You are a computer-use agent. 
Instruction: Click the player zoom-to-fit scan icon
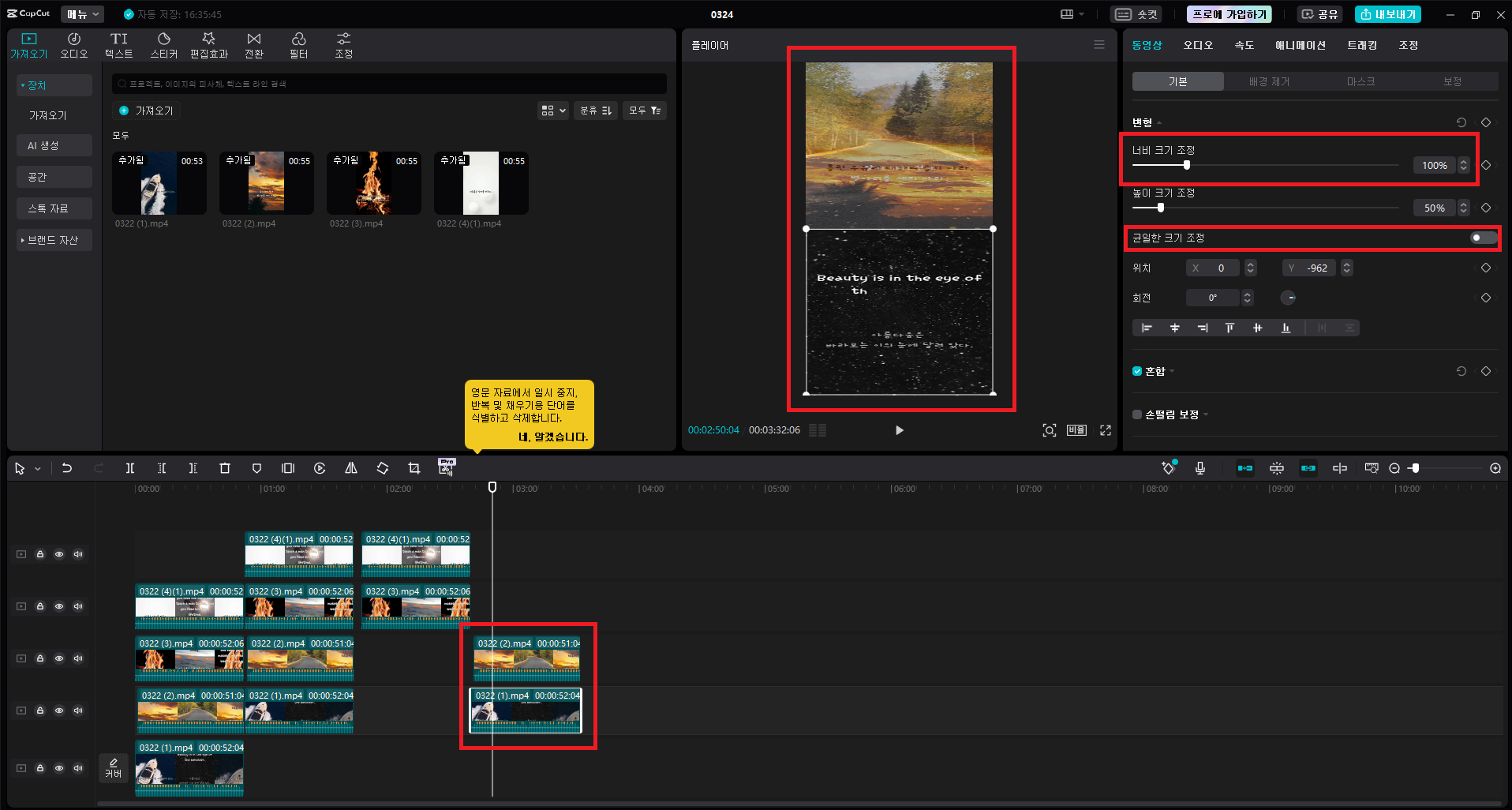click(x=1050, y=430)
